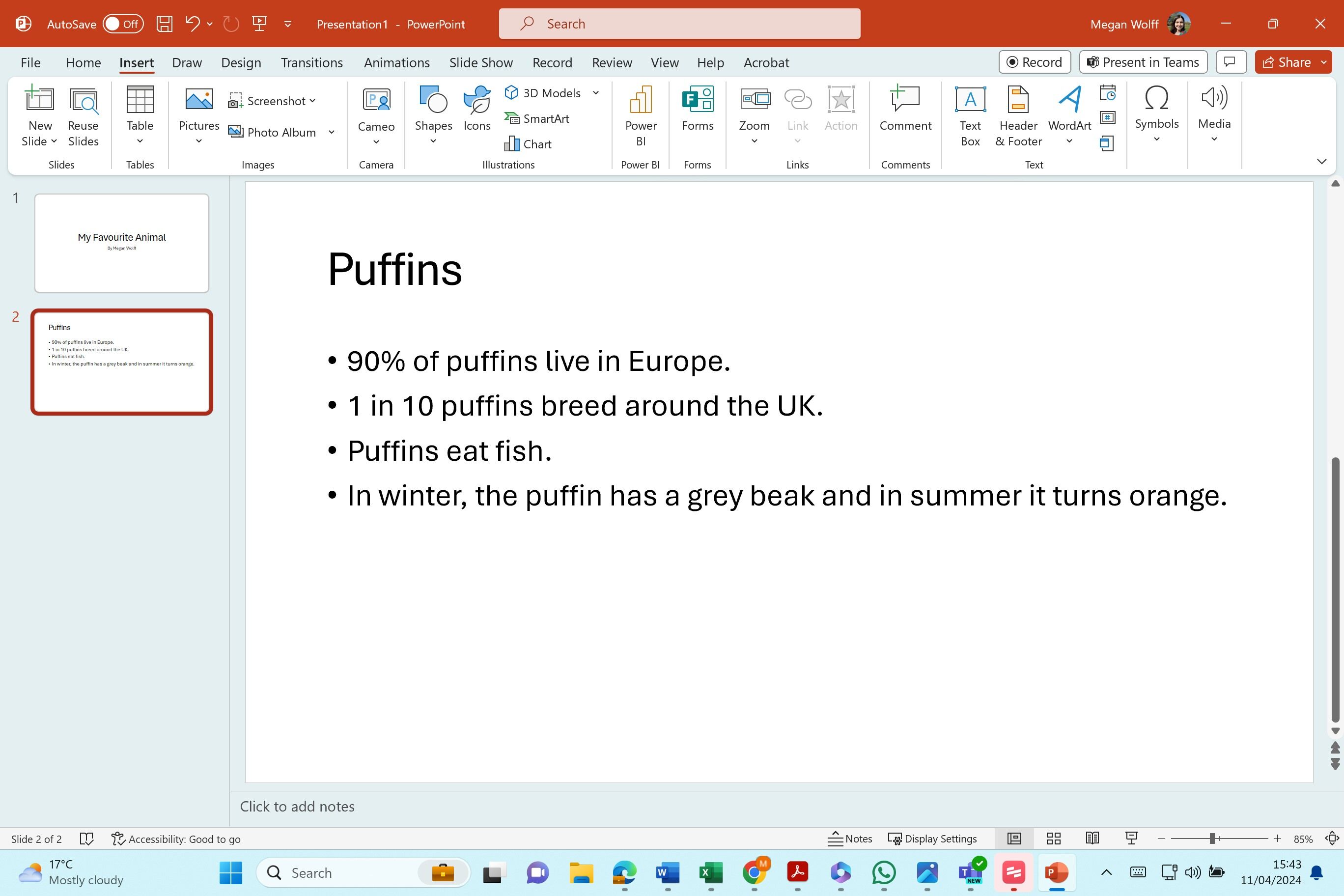The width and height of the screenshot is (1344, 896).
Task: Switch to Slide Sorter view
Action: tap(1053, 839)
